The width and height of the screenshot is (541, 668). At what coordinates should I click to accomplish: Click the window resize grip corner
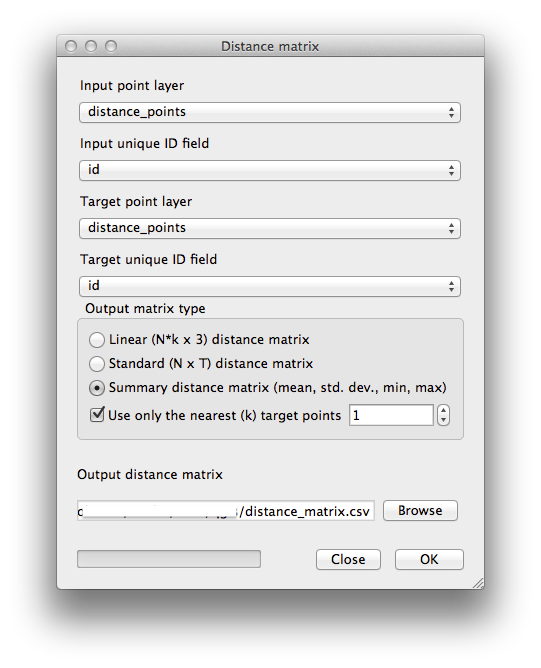pos(478,583)
